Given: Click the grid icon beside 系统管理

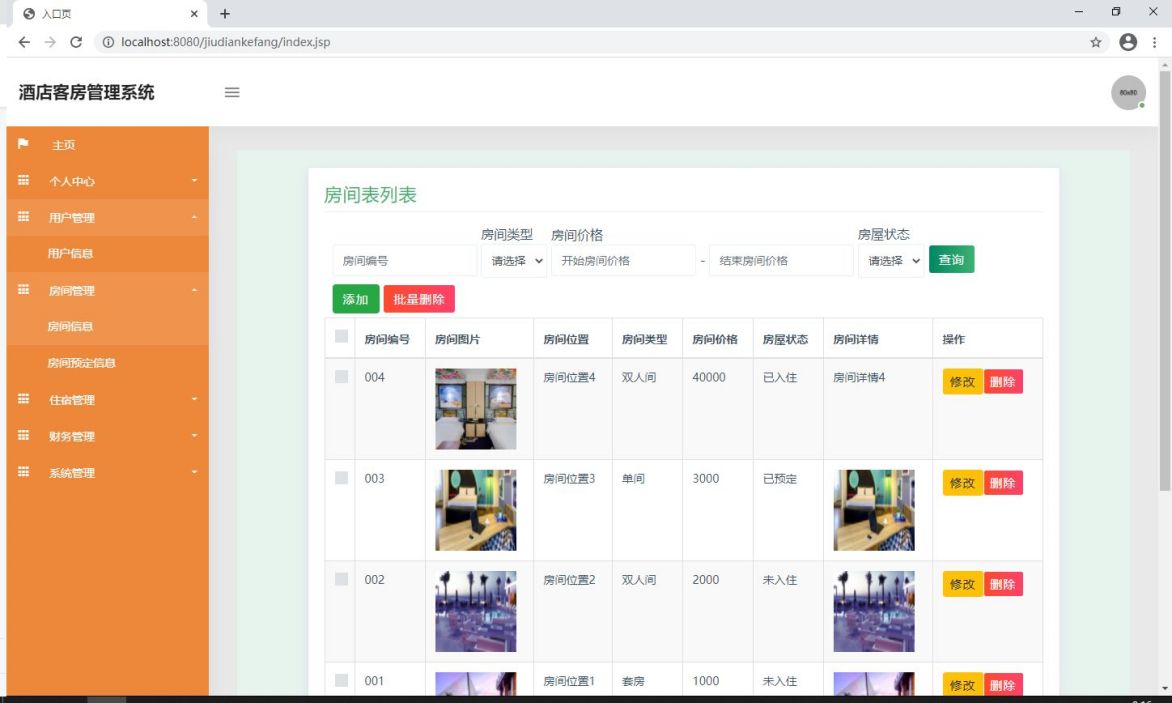Looking at the screenshot, I should [x=23, y=472].
